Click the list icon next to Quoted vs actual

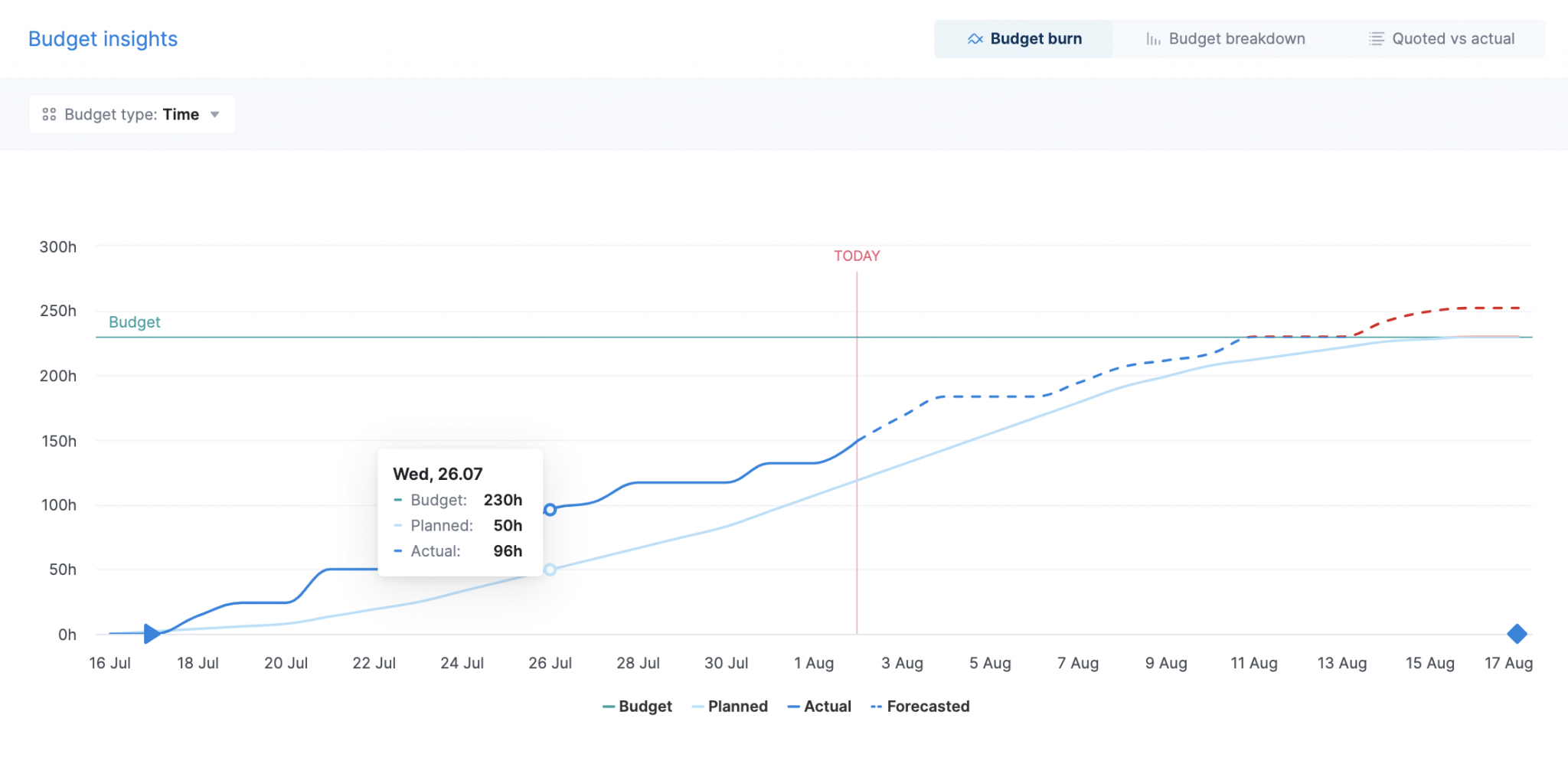[1376, 38]
